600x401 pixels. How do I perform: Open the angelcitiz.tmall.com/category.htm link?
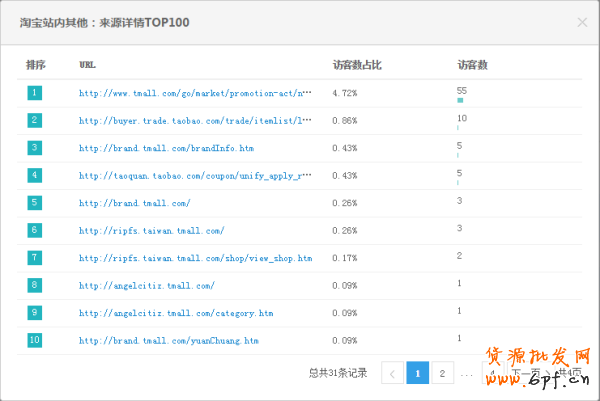coord(176,313)
